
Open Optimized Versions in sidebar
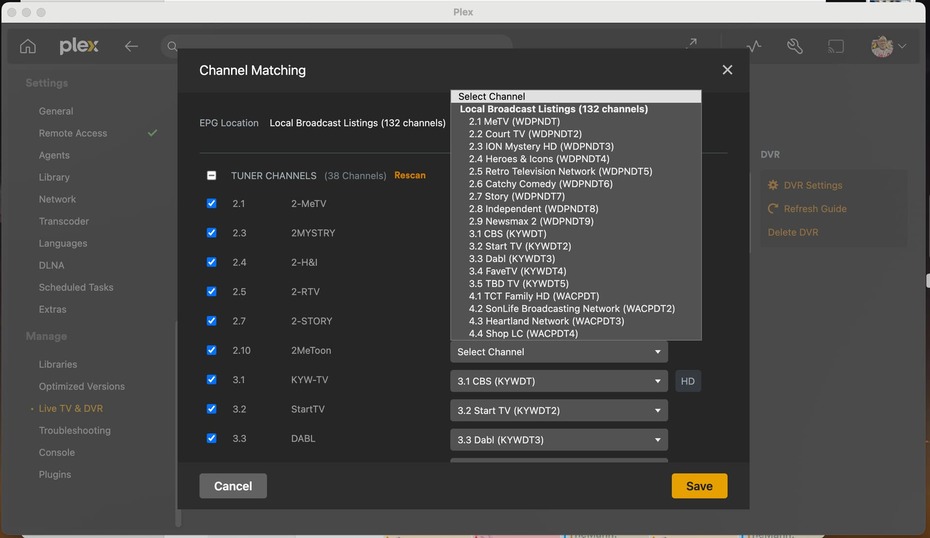pyautogui.click(x=82, y=386)
